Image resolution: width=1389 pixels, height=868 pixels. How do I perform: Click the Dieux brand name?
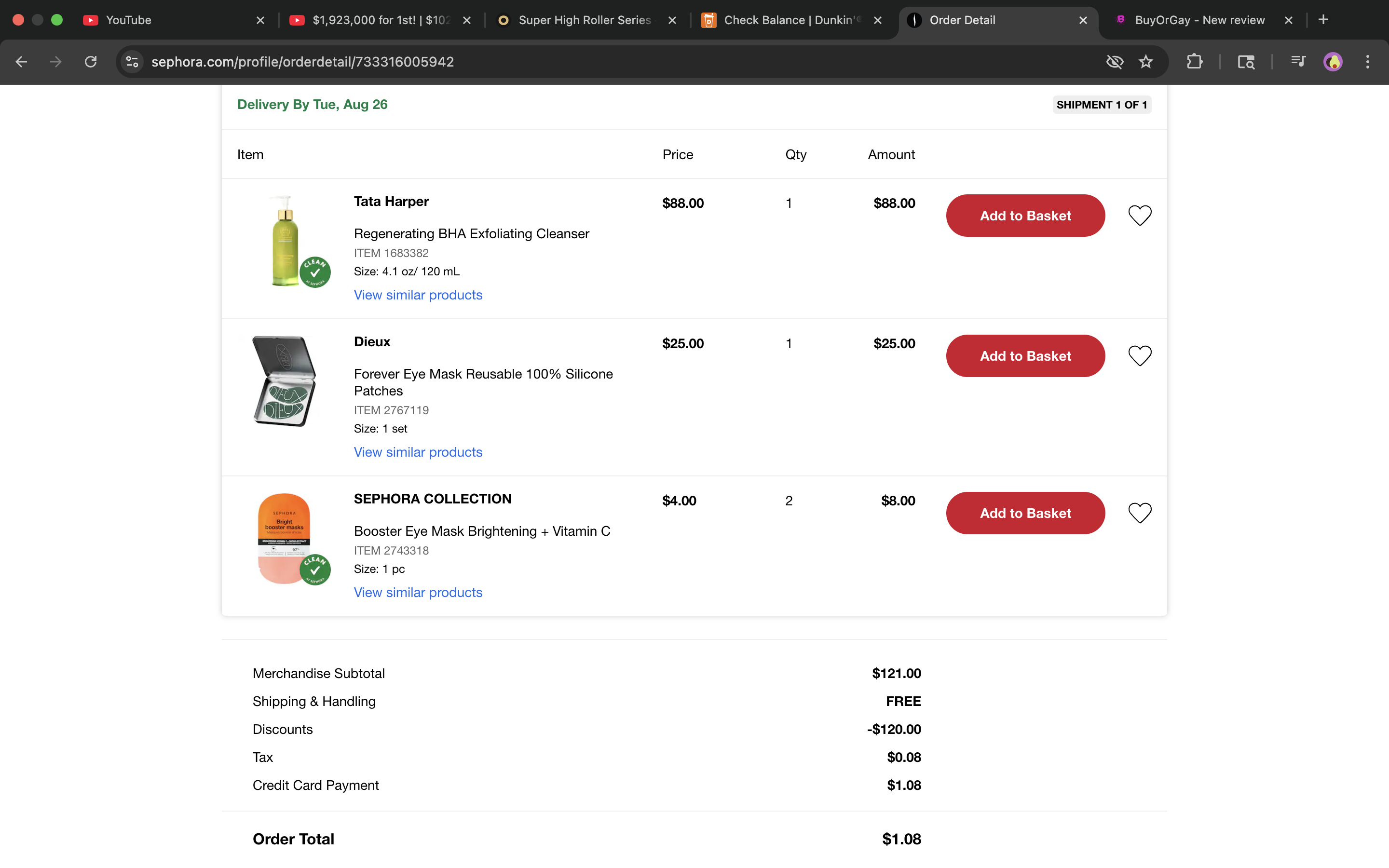pos(372,341)
